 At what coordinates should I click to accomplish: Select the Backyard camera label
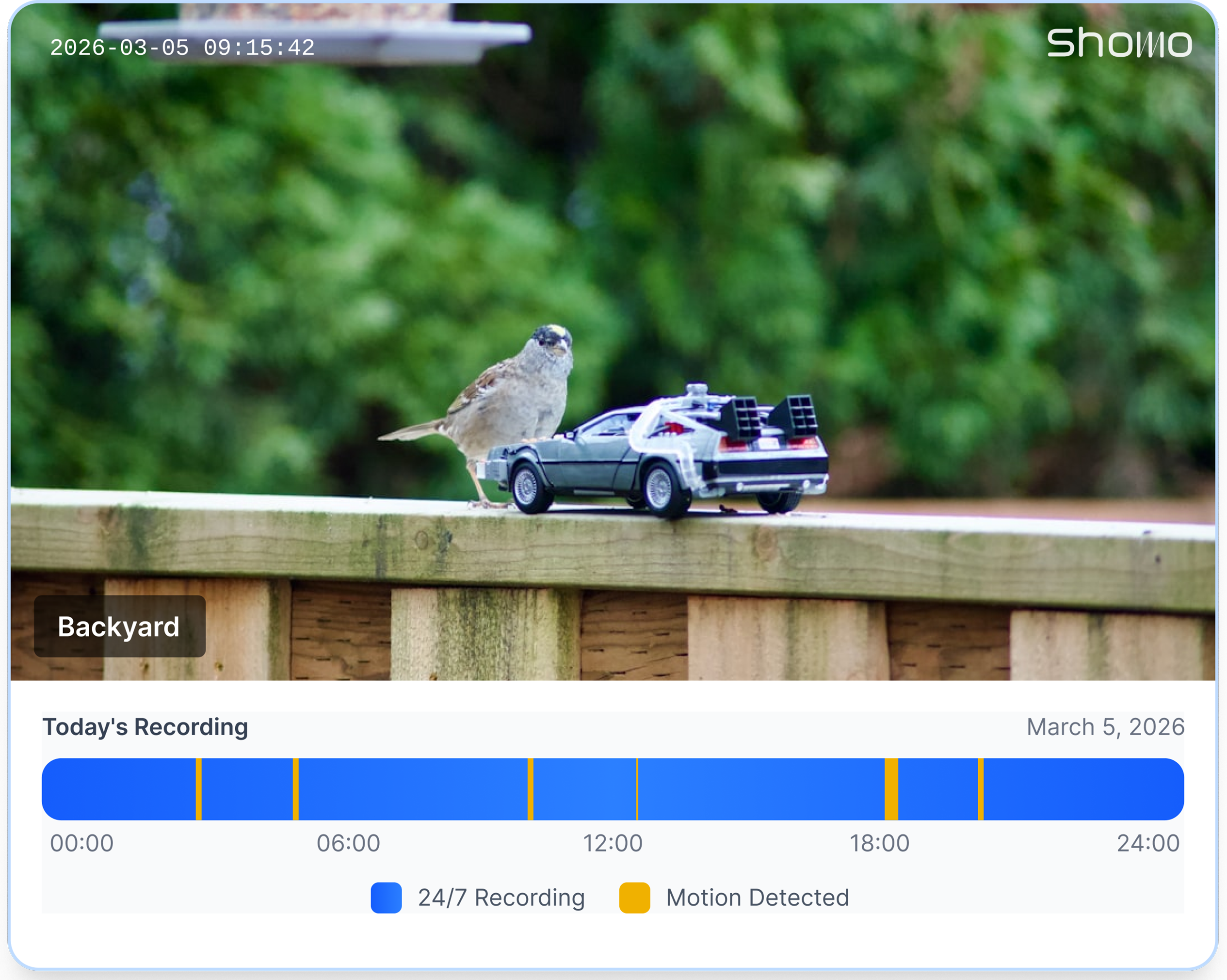click(x=119, y=627)
